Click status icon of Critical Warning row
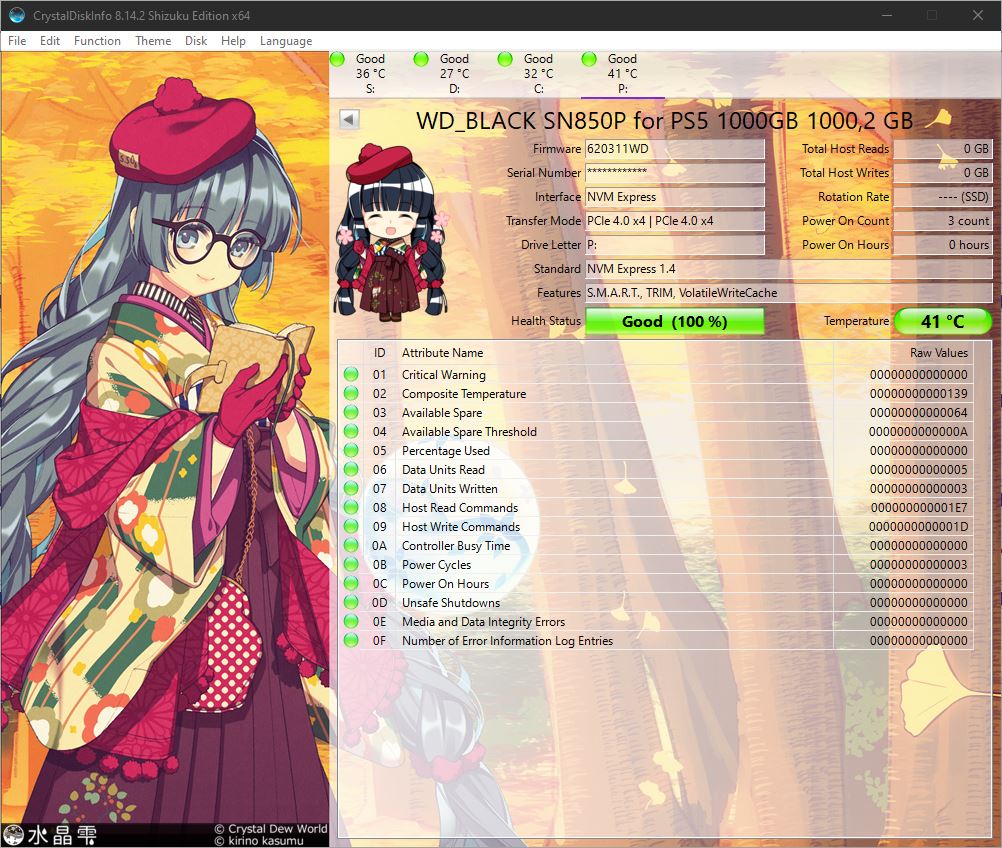Screen dimensions: 1002x848 click(351, 374)
